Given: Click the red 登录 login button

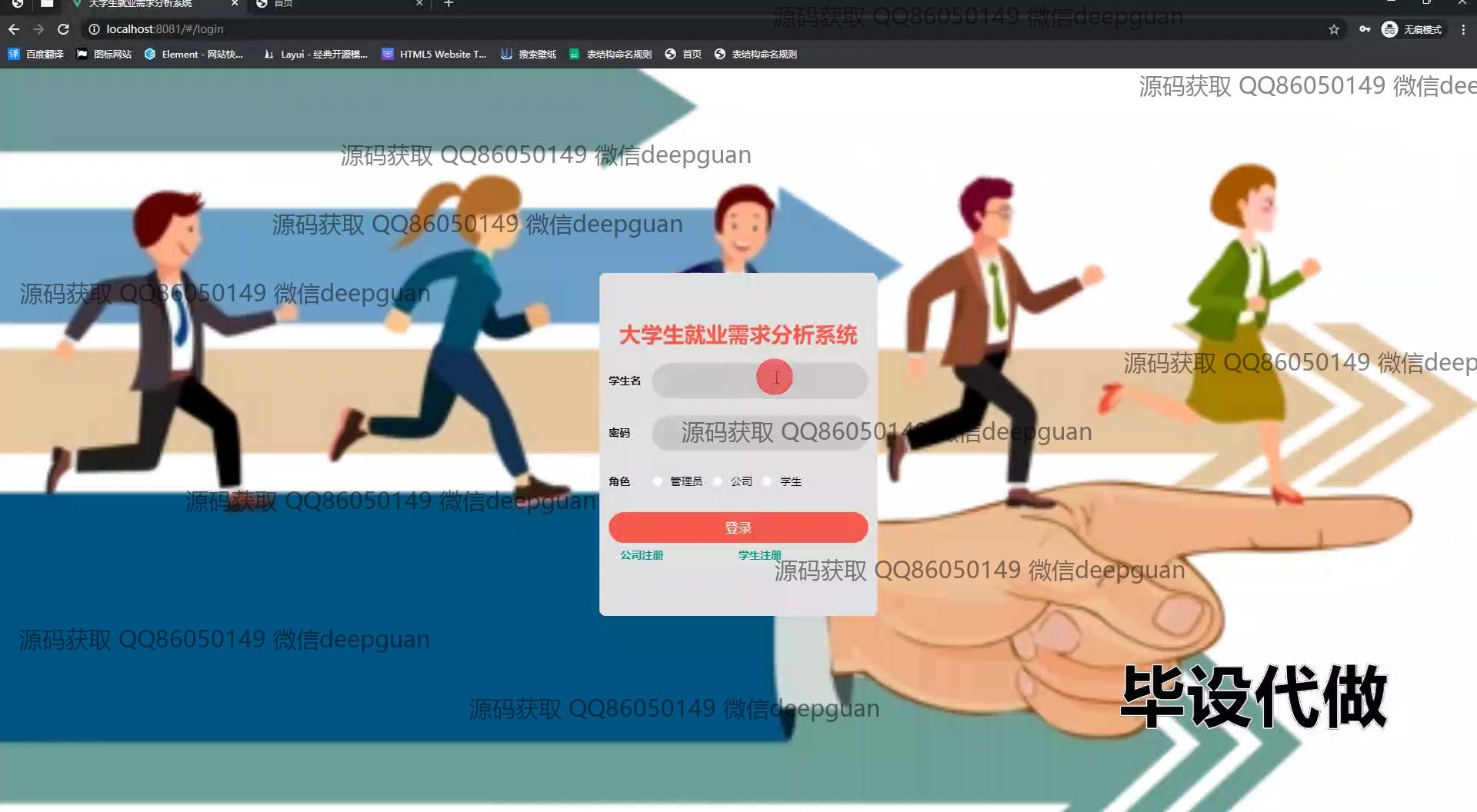Looking at the screenshot, I should (x=738, y=527).
